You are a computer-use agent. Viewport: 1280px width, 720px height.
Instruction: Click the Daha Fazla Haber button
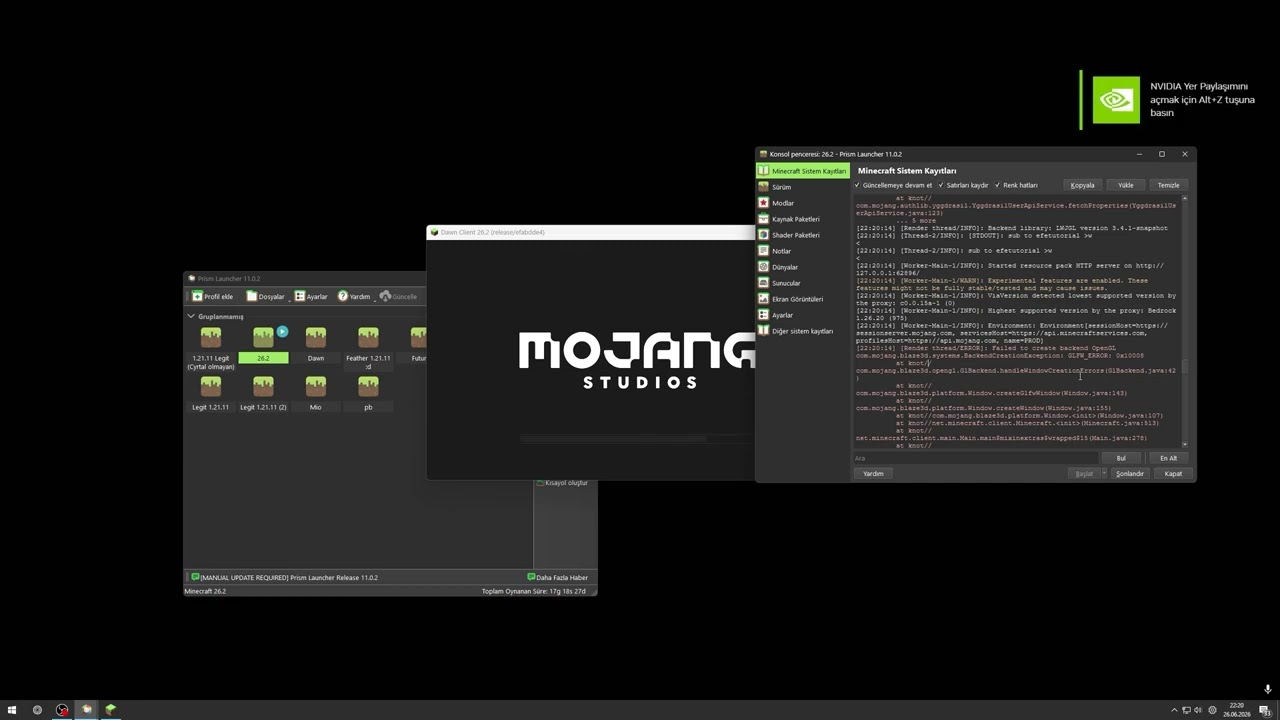pyautogui.click(x=558, y=577)
